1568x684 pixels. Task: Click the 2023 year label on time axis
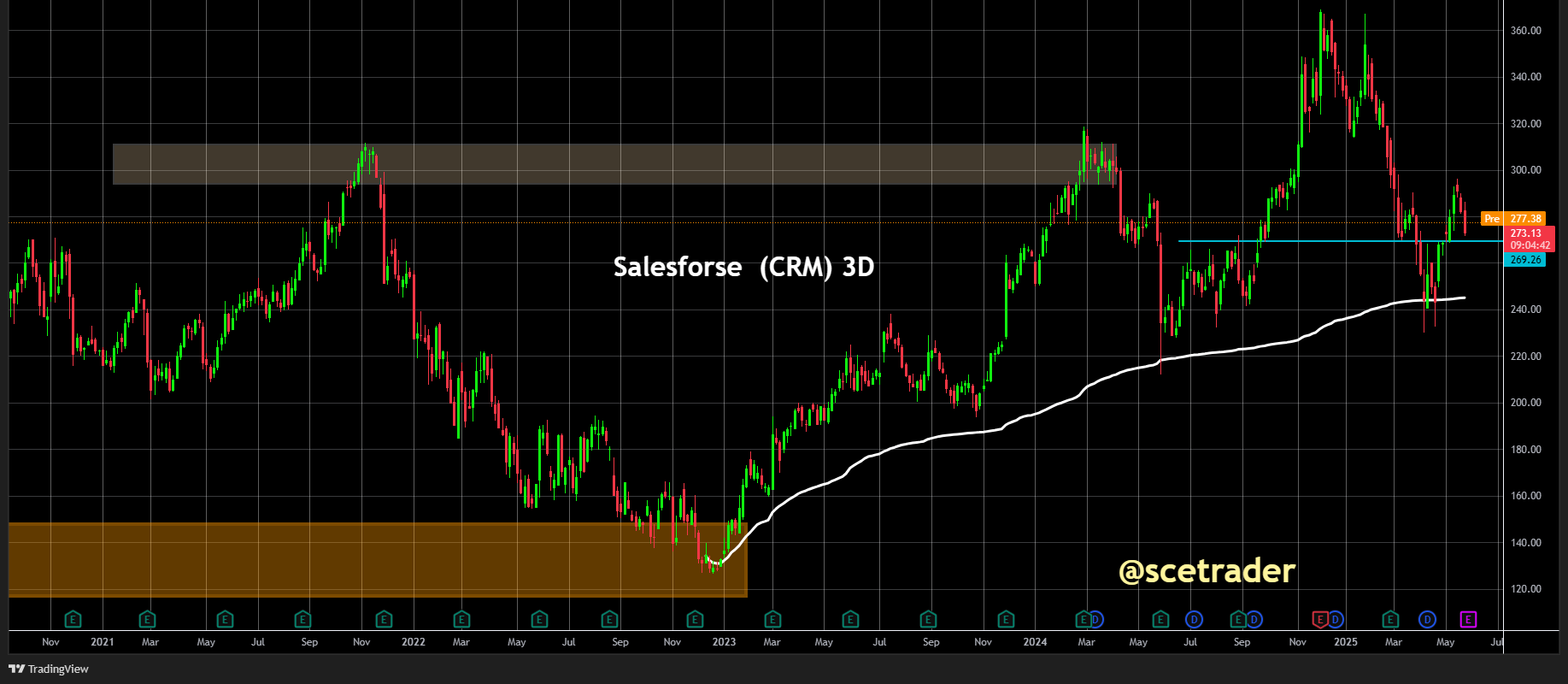click(x=724, y=642)
